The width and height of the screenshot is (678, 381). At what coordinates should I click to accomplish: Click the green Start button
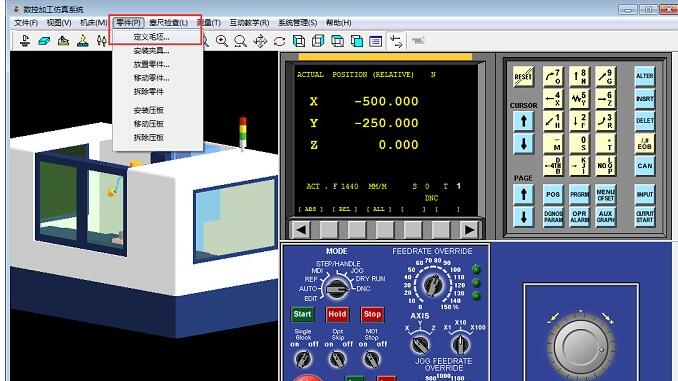pyautogui.click(x=302, y=314)
